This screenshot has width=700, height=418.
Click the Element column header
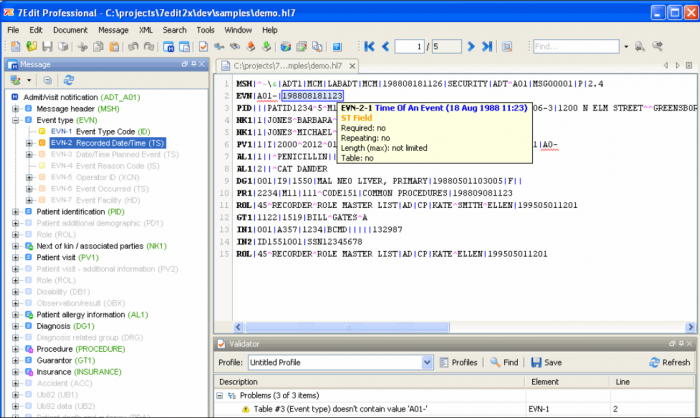point(567,382)
